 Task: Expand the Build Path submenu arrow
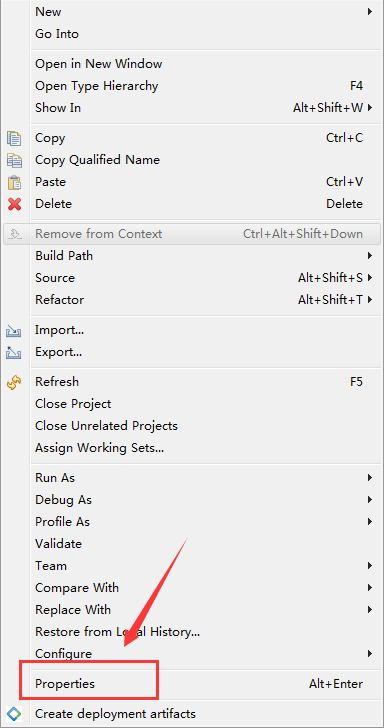(370, 256)
